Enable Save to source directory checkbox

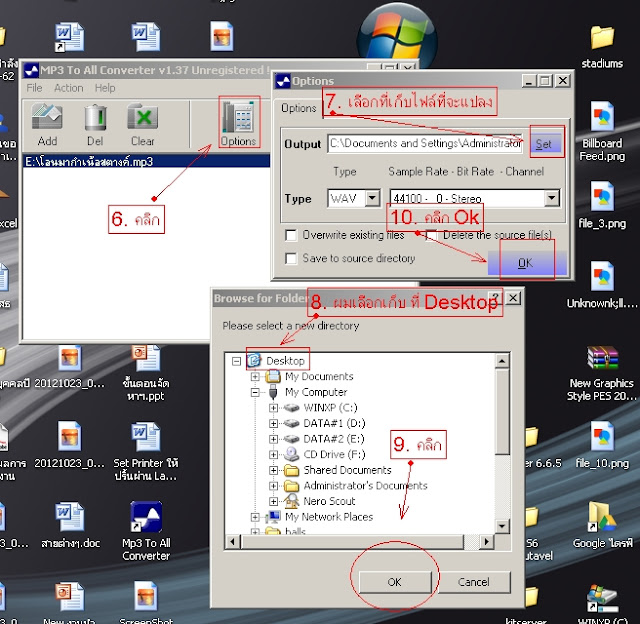291,258
